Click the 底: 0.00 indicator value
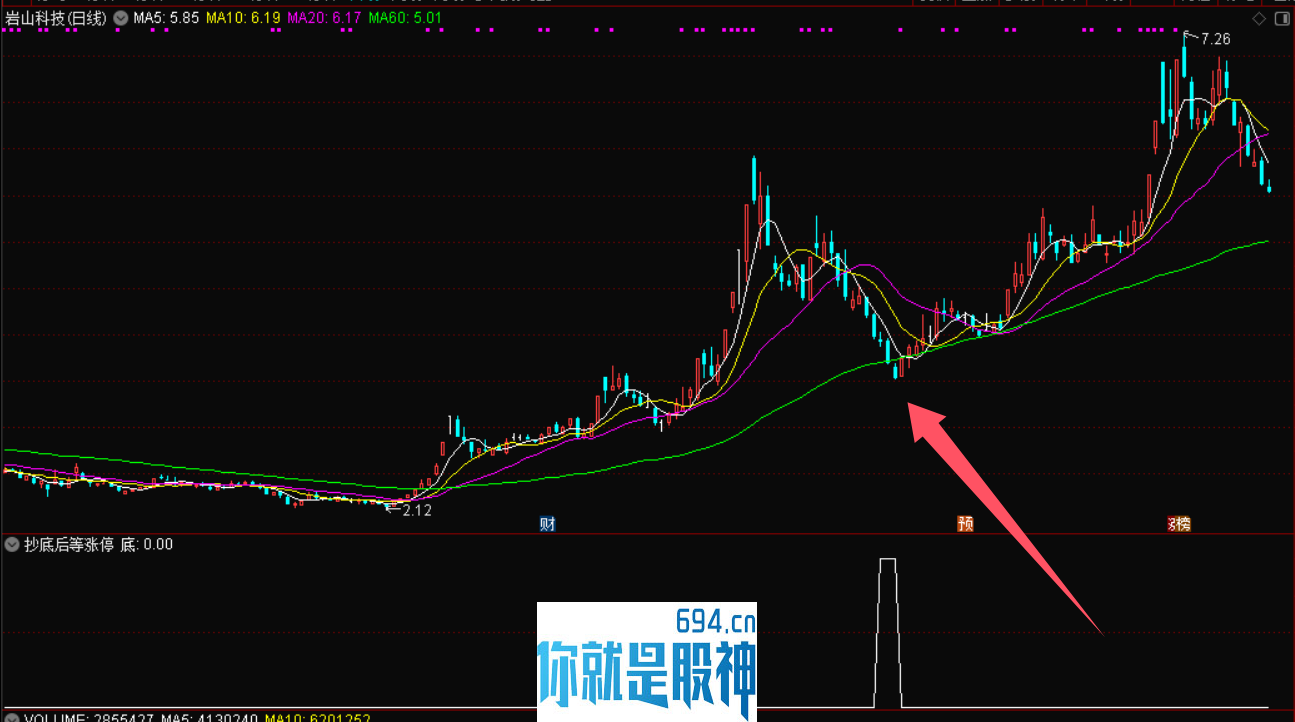The image size is (1295, 722). pos(147,545)
